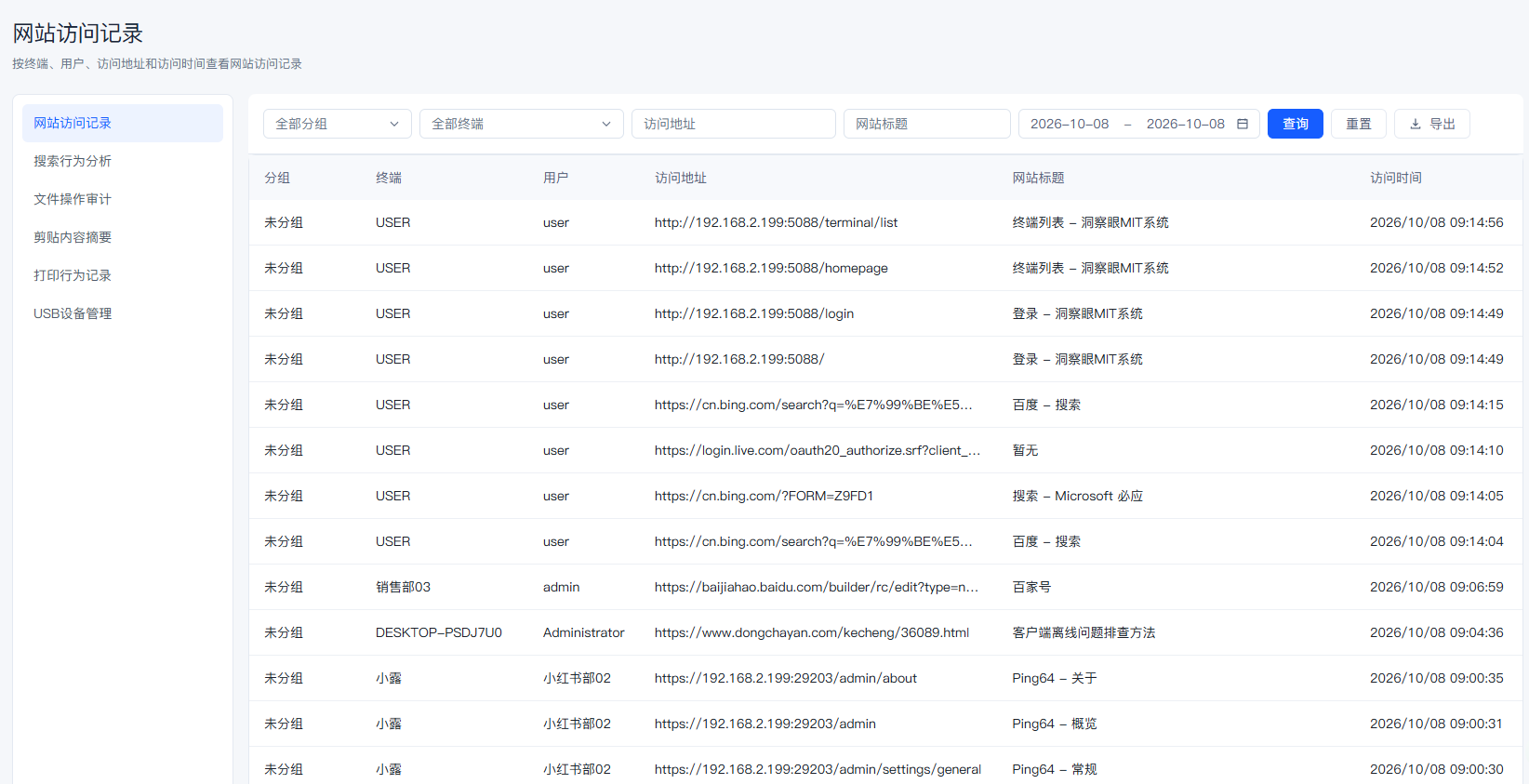Click title 搜索 – Microsoft 必应
This screenshot has width=1529, height=784.
pyautogui.click(x=1078, y=496)
